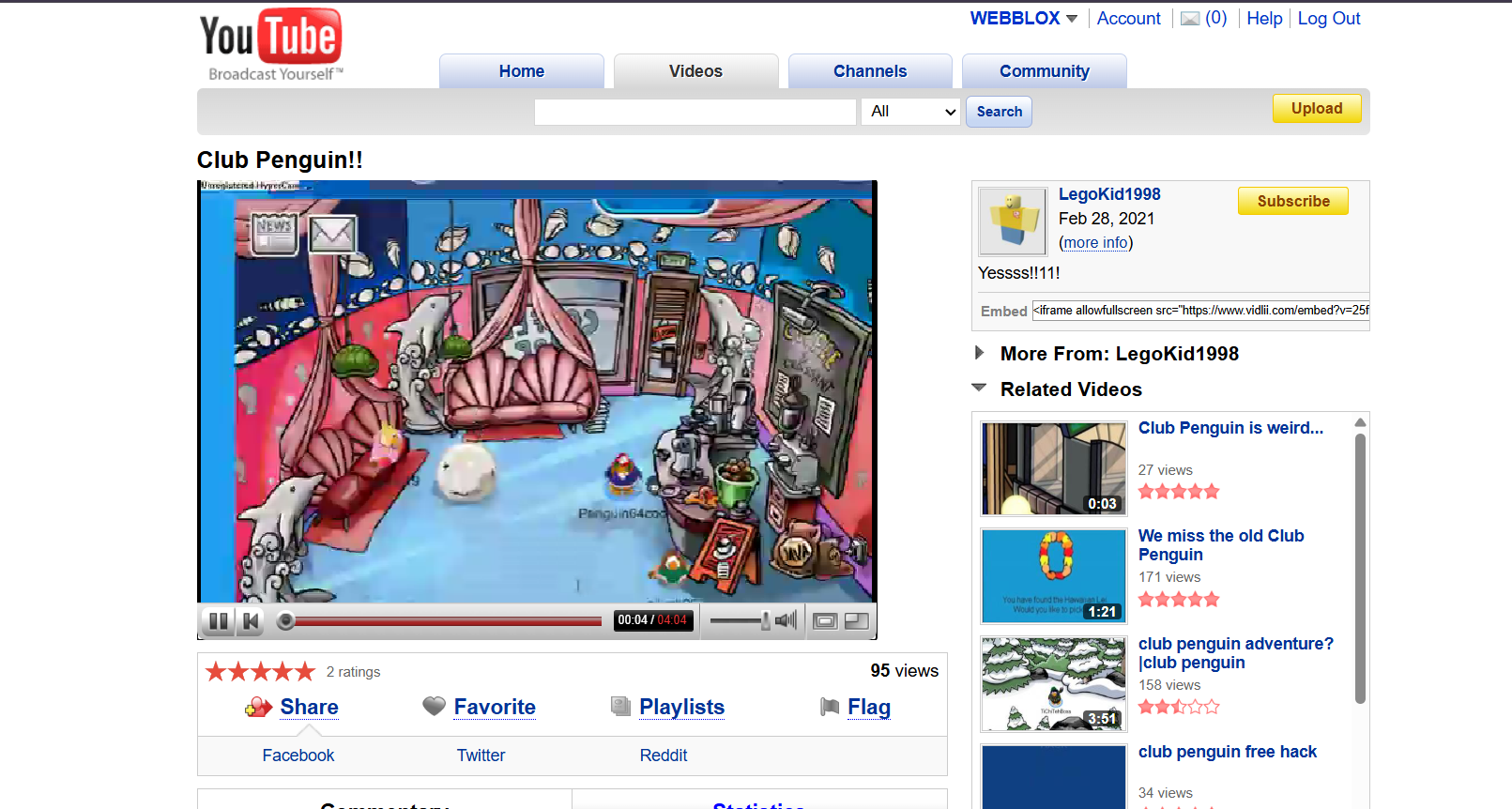Open the Help link
Screen dimensions: 1512x809
[x=1264, y=19]
